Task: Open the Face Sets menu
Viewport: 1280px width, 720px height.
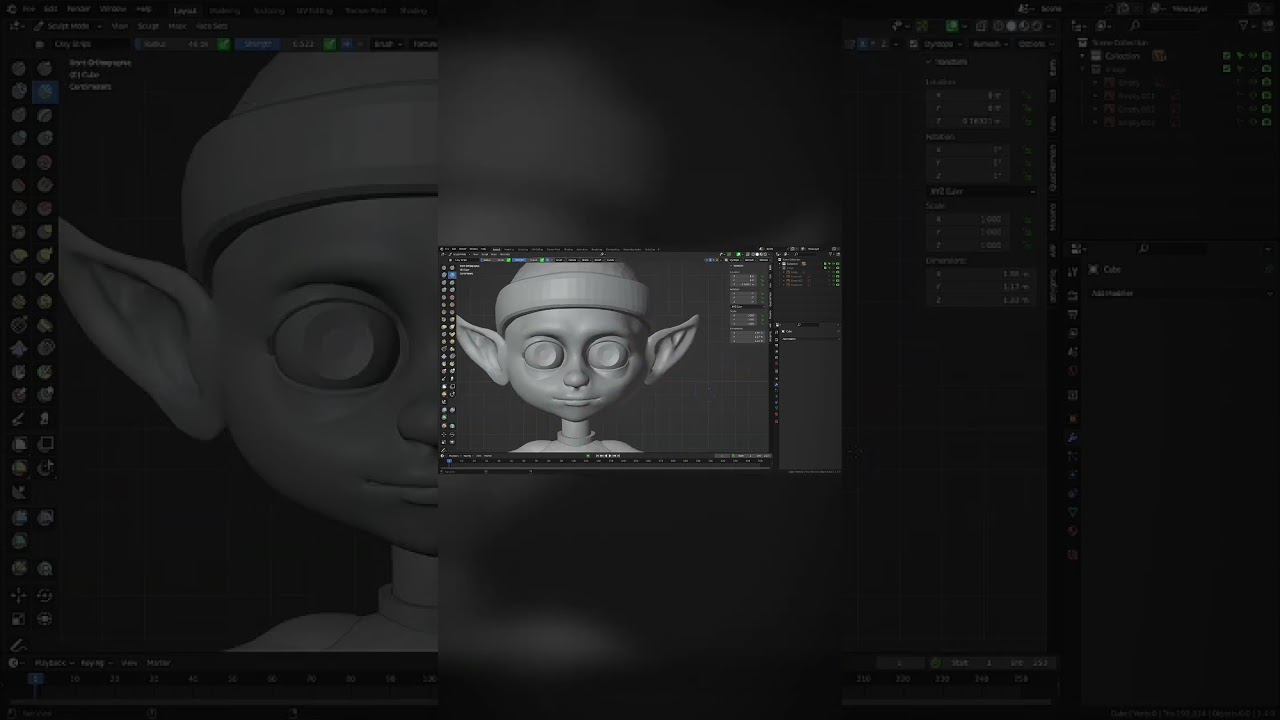Action: 211,26
